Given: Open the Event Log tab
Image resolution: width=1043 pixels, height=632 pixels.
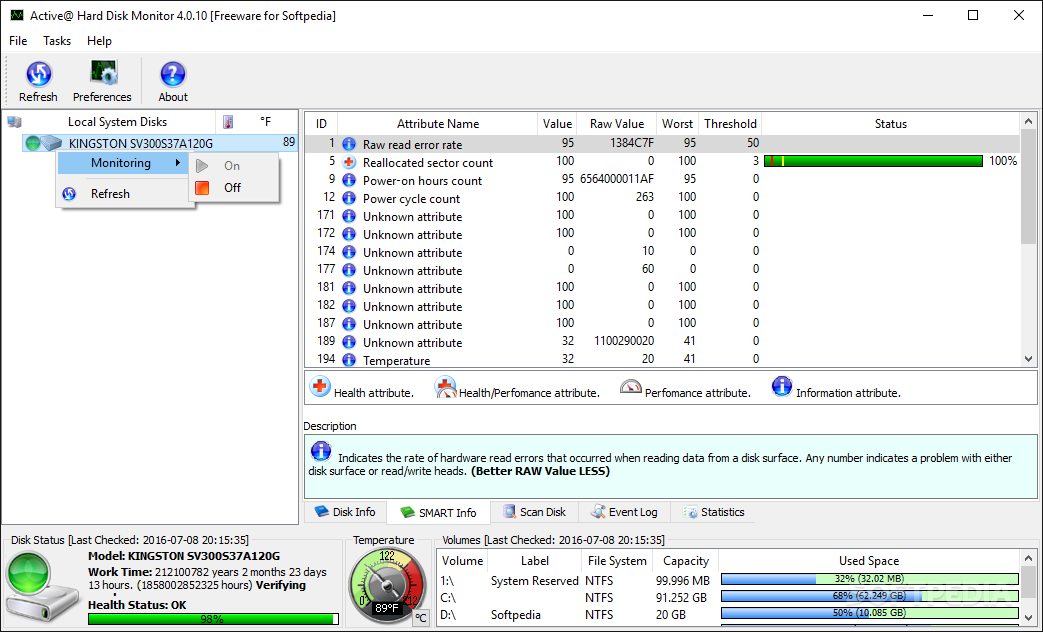Looking at the screenshot, I should 624,512.
